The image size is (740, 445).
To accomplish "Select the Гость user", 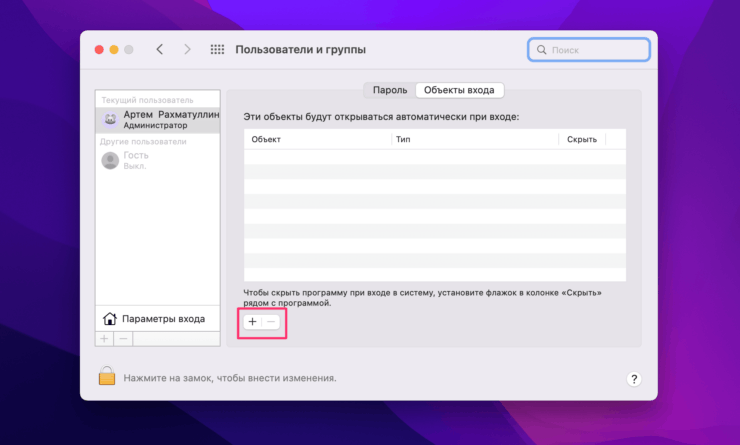I will (158, 160).
